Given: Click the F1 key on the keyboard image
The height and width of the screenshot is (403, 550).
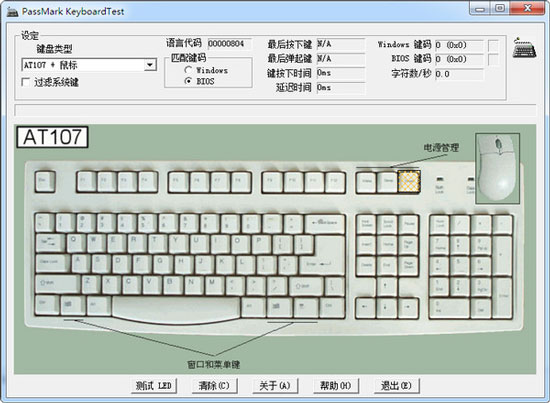Looking at the screenshot, I should click(x=86, y=182).
